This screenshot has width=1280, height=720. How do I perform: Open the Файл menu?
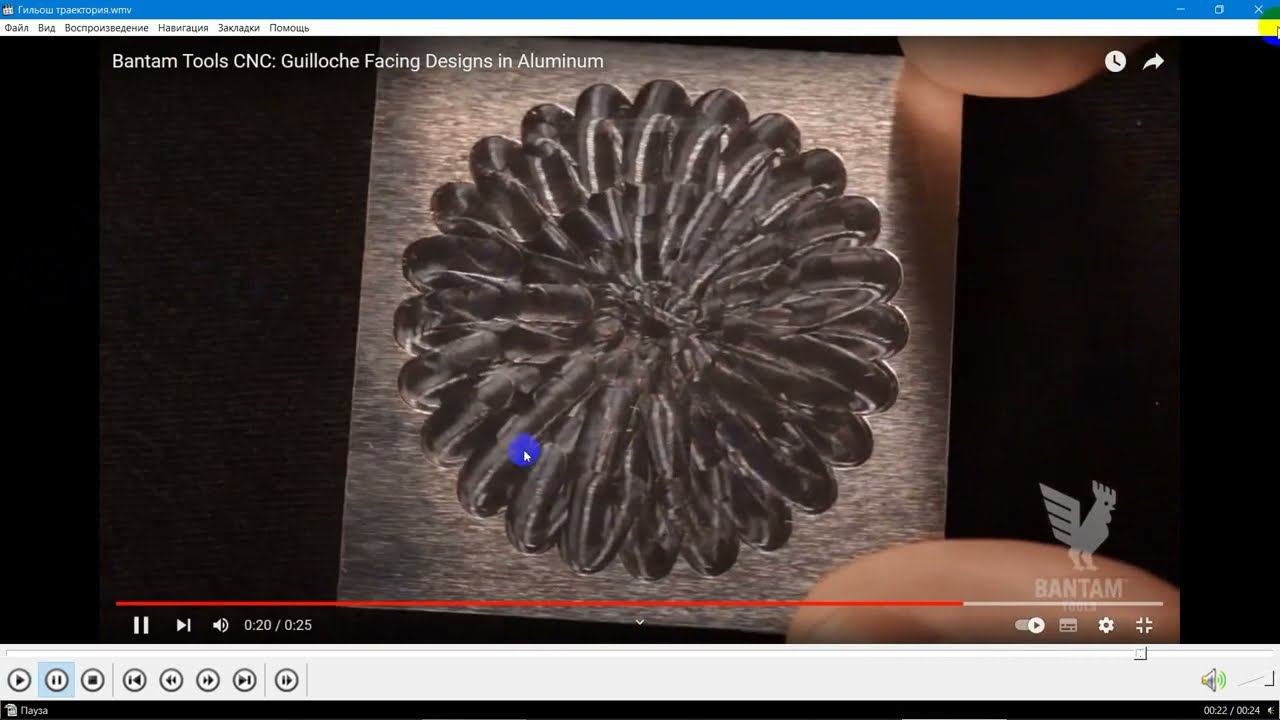click(16, 28)
